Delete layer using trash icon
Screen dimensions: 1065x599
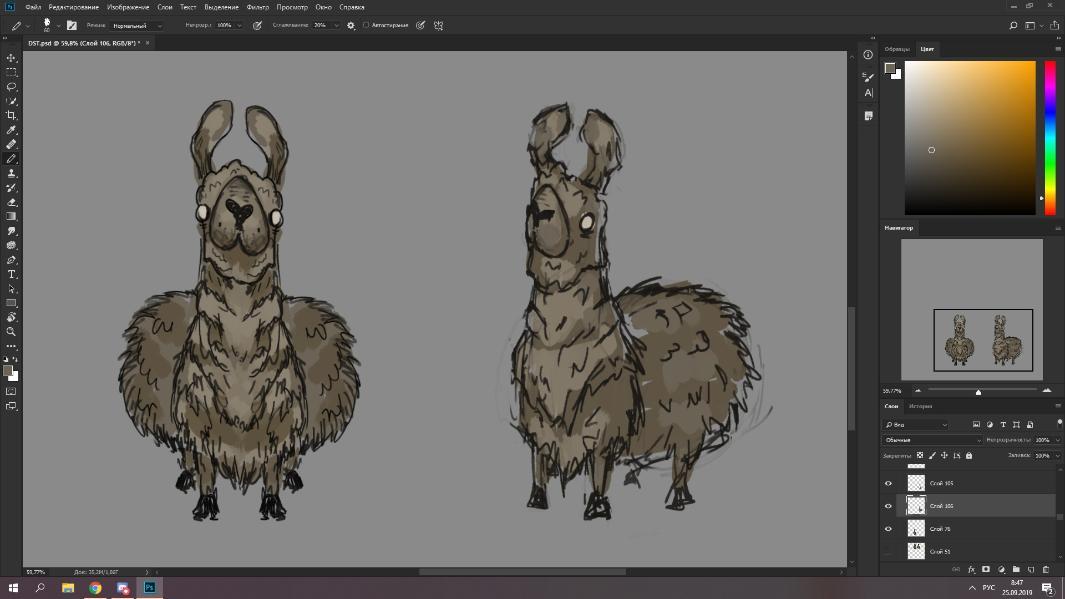point(1046,570)
